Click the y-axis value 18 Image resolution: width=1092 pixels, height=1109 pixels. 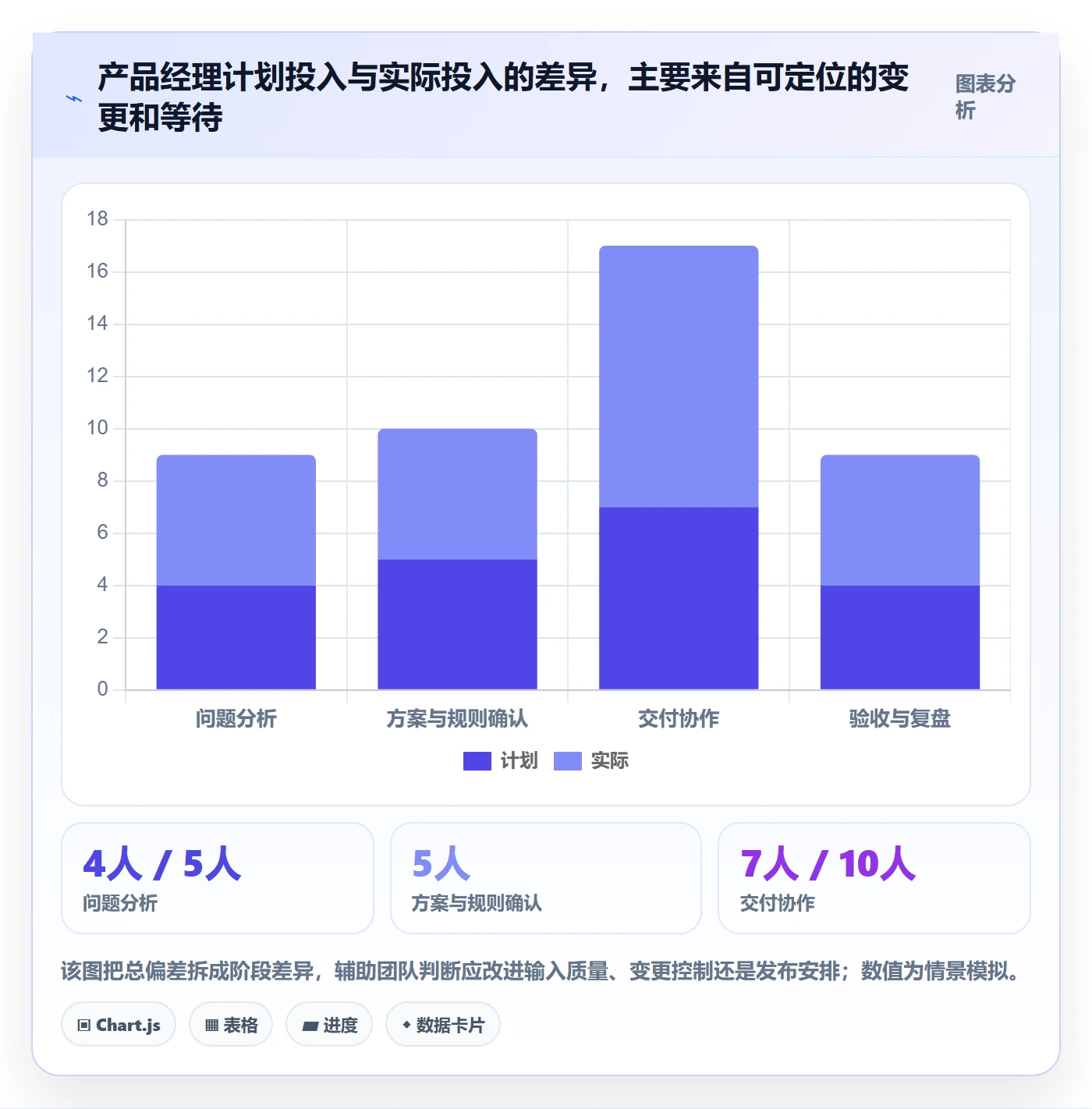pos(97,219)
